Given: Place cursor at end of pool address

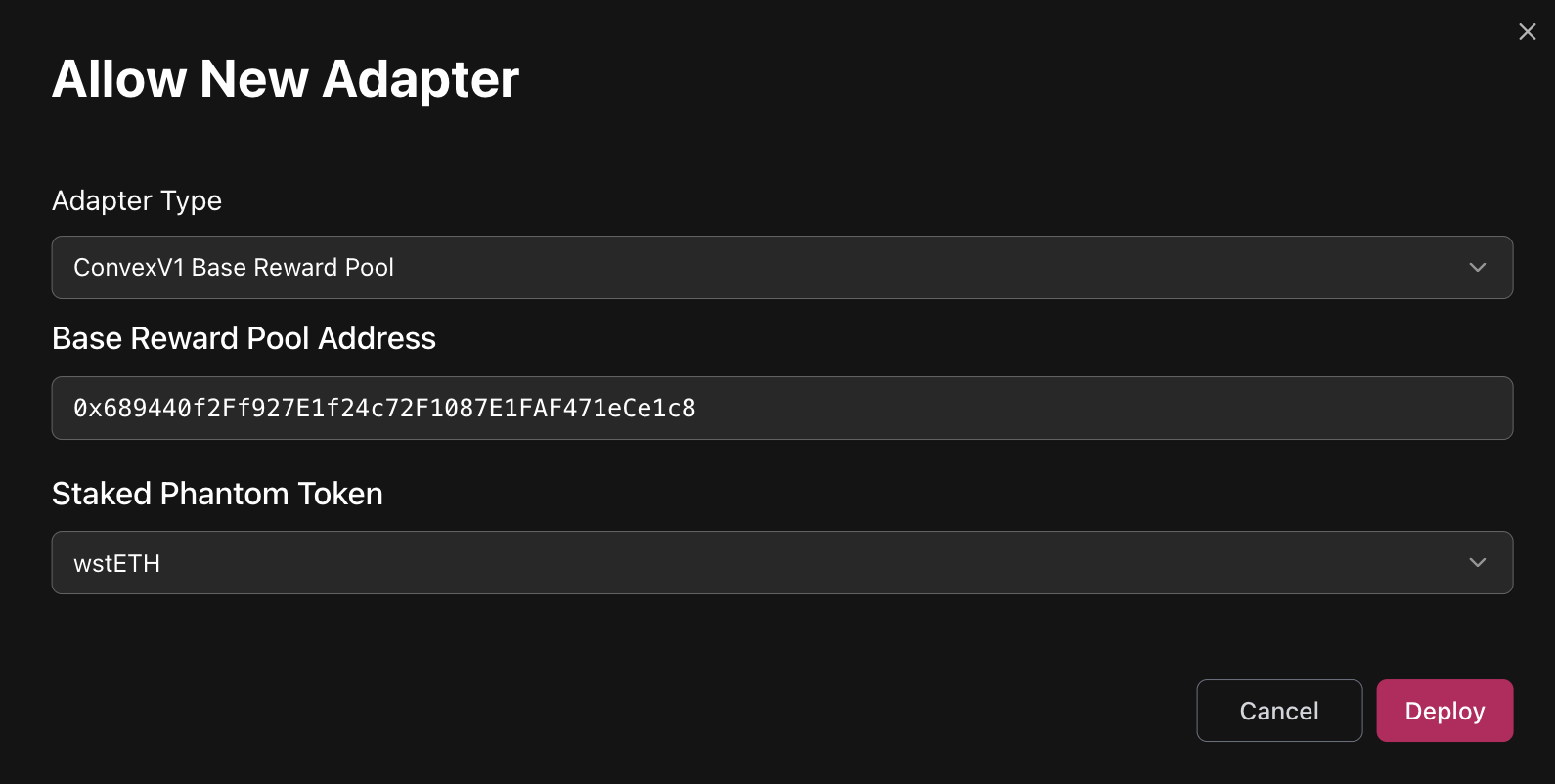Looking at the screenshot, I should (x=698, y=408).
